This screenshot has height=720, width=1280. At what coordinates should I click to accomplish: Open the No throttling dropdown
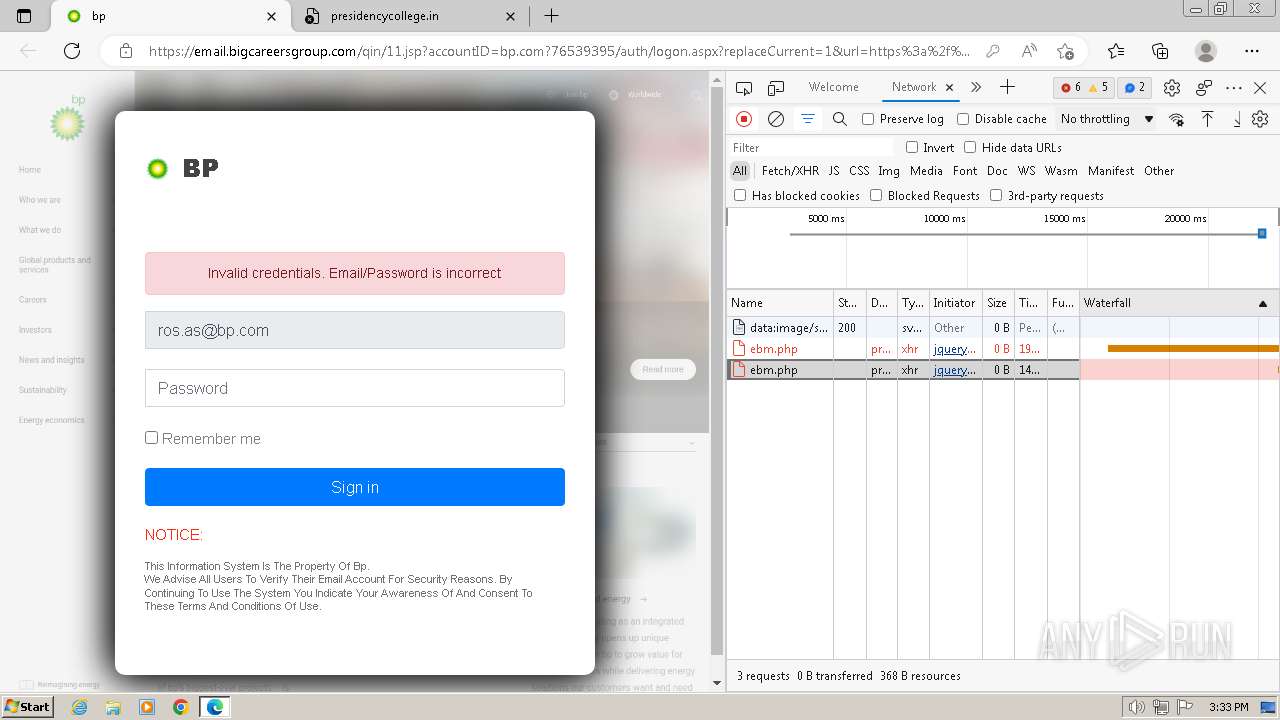click(1107, 119)
